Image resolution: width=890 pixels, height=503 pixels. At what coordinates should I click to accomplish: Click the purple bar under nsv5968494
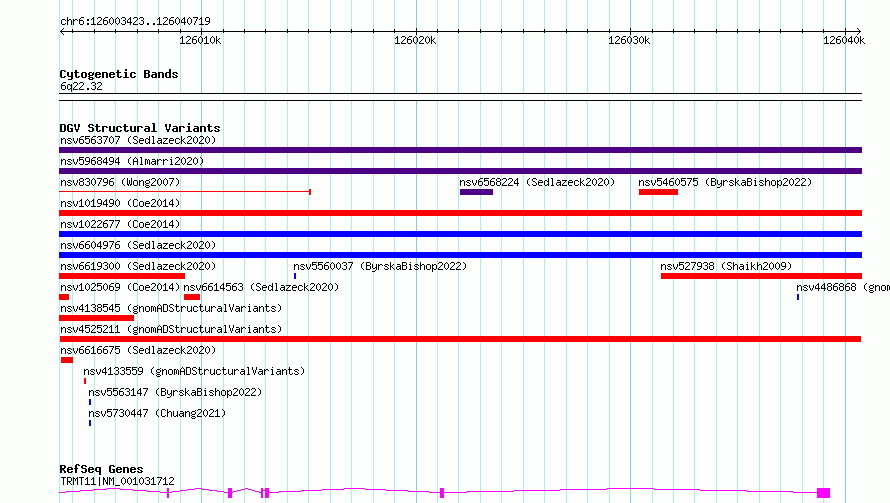(460, 171)
